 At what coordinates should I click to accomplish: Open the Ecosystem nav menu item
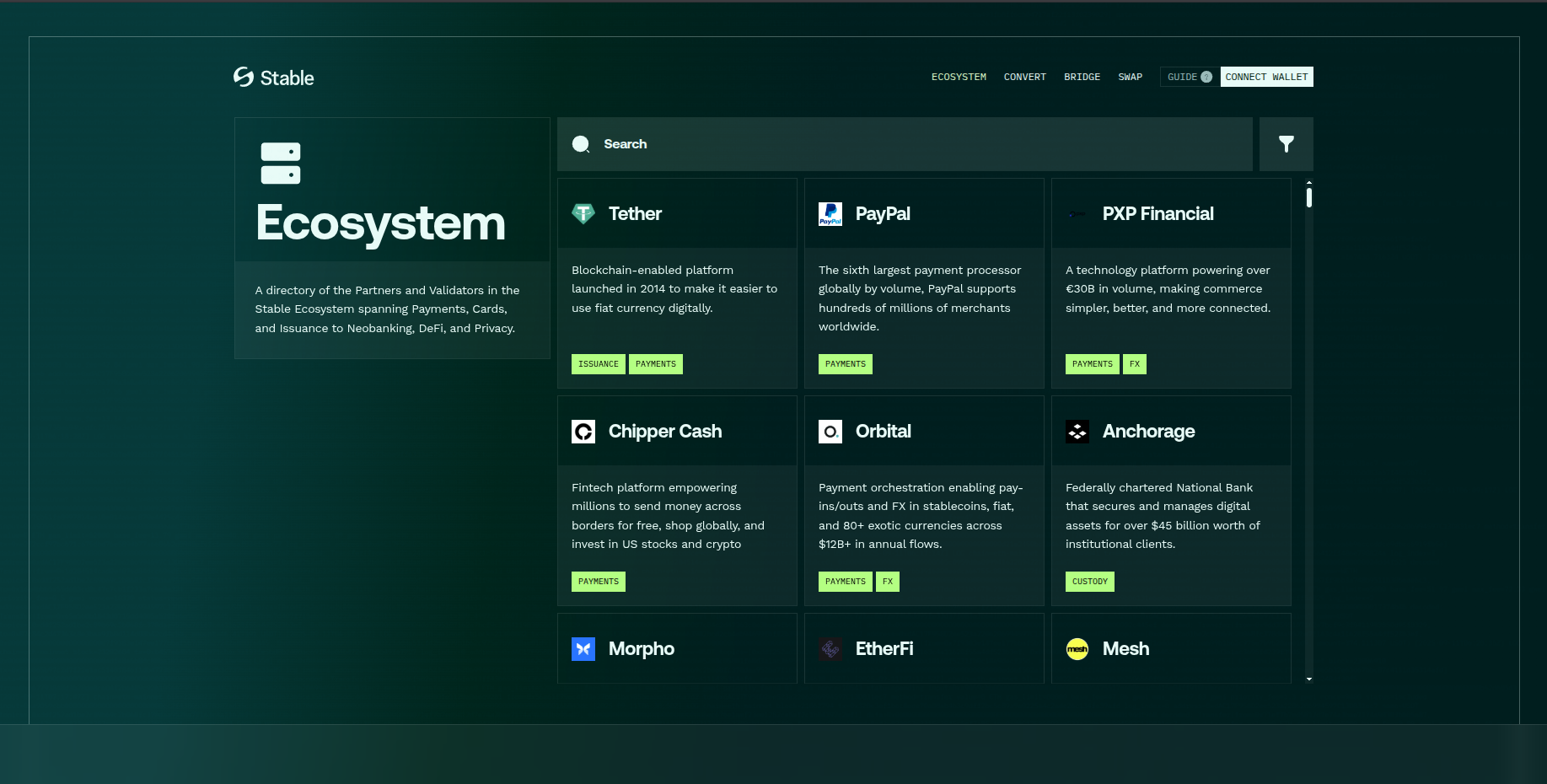pos(959,77)
